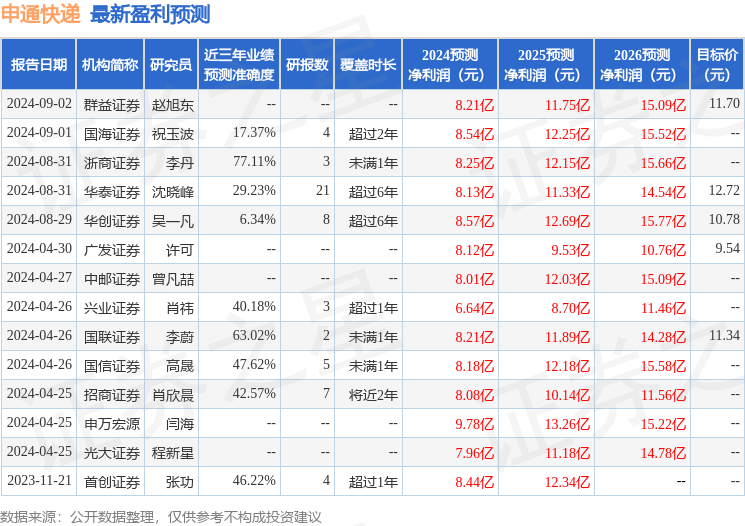Select the 研究员 column header
The width and height of the screenshot is (745, 526).
[171, 65]
